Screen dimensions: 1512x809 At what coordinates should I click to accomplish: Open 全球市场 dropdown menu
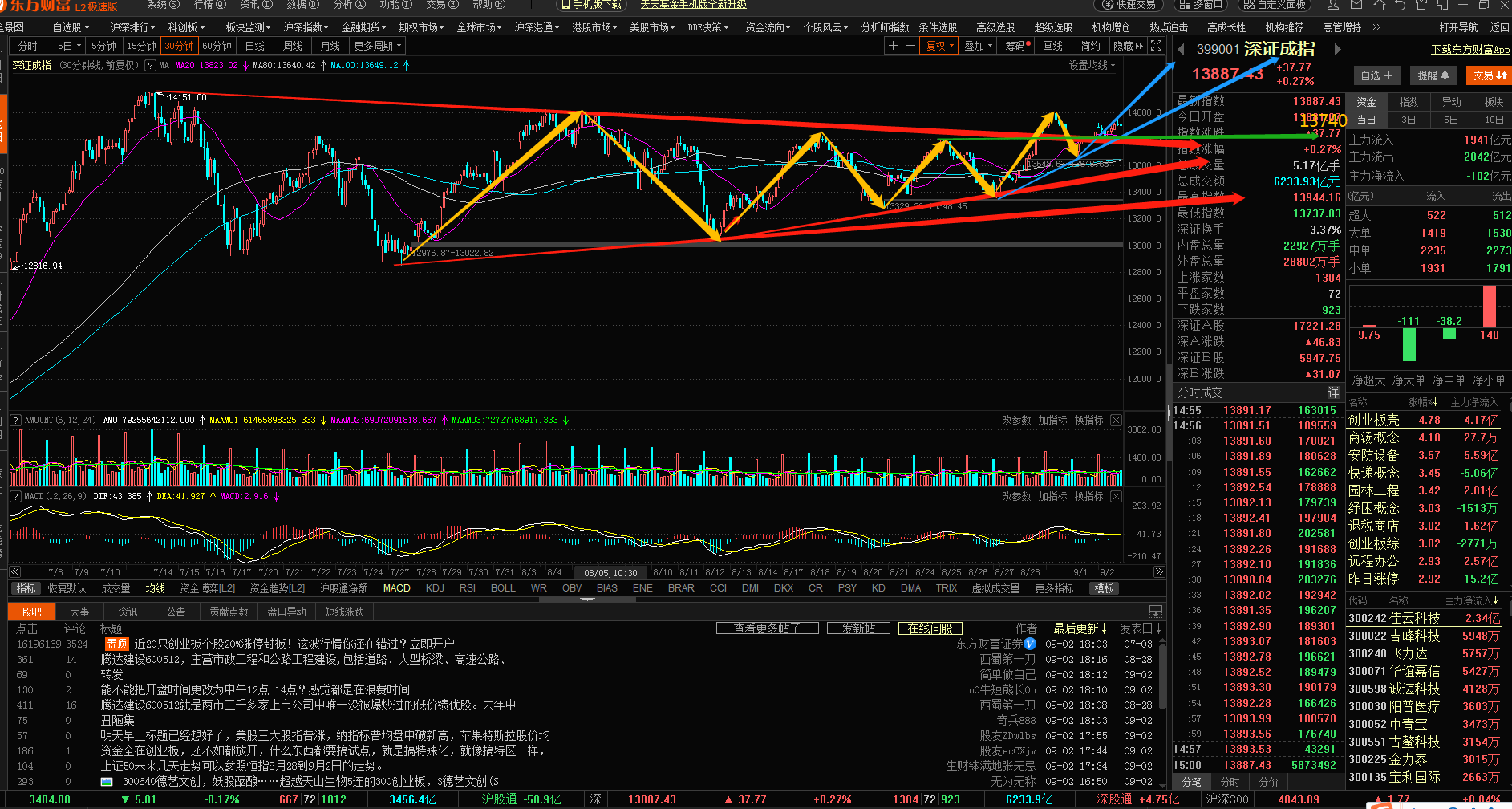click(x=479, y=27)
